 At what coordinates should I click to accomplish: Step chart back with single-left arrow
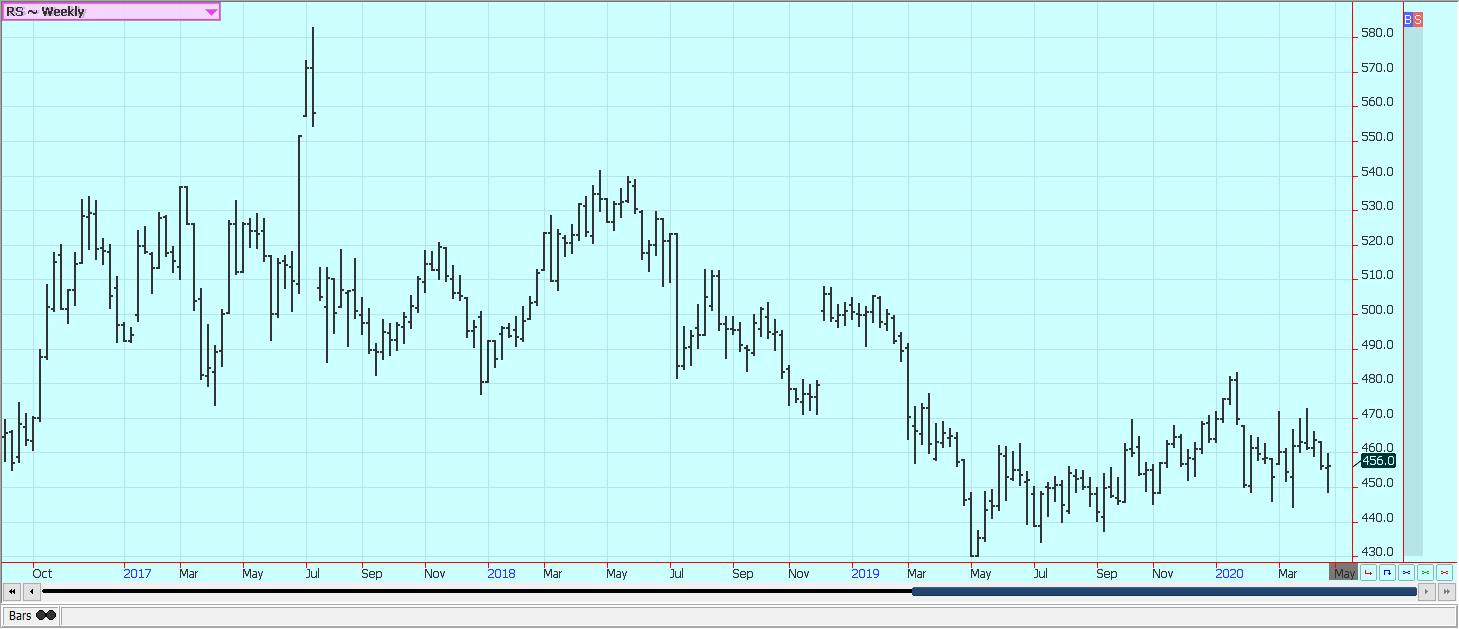pyautogui.click(x=32, y=592)
